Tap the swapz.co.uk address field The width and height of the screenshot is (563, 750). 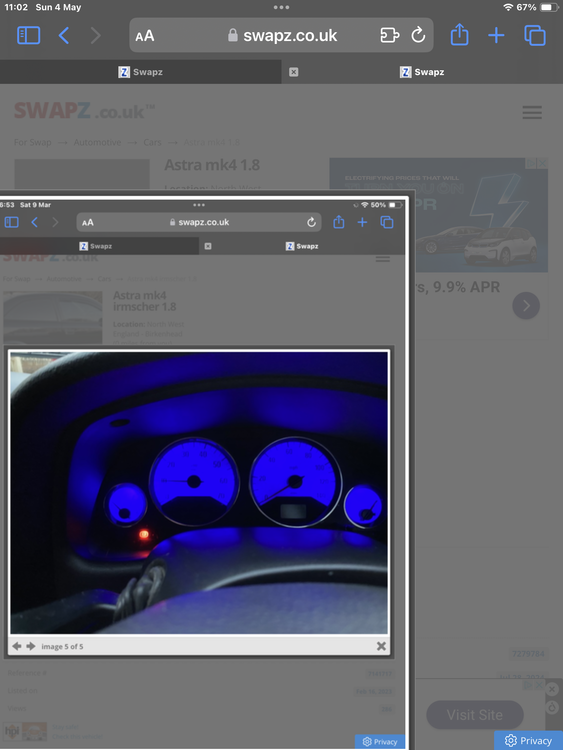coord(281,35)
